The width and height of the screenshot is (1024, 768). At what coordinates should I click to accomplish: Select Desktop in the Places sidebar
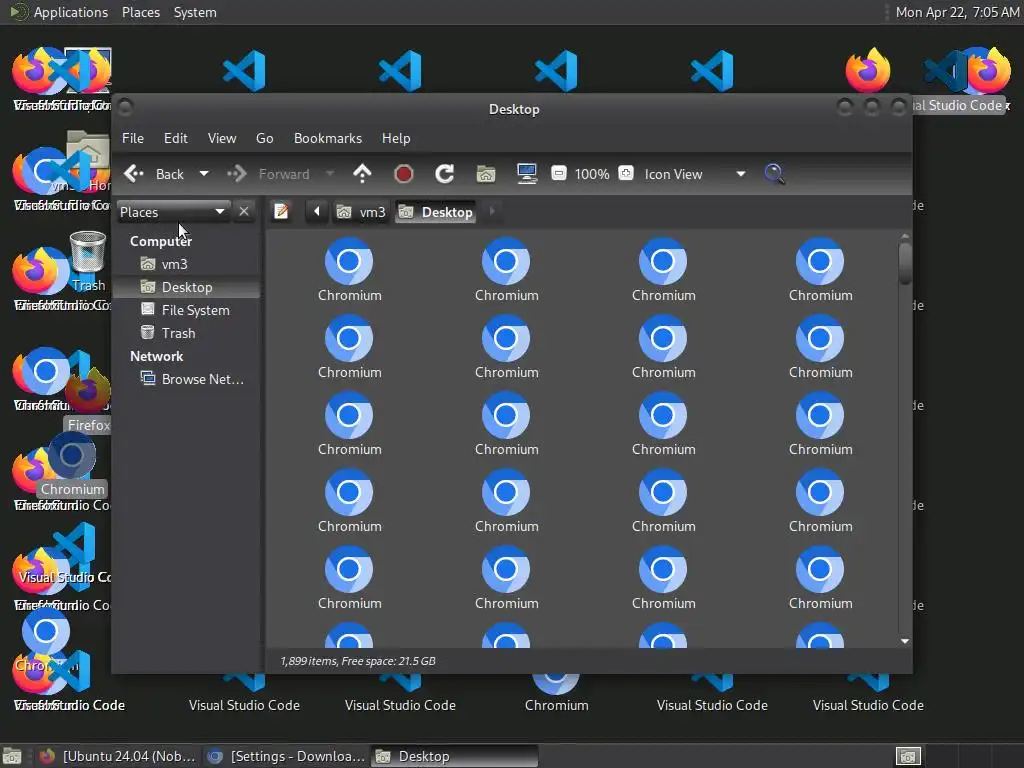[187, 287]
